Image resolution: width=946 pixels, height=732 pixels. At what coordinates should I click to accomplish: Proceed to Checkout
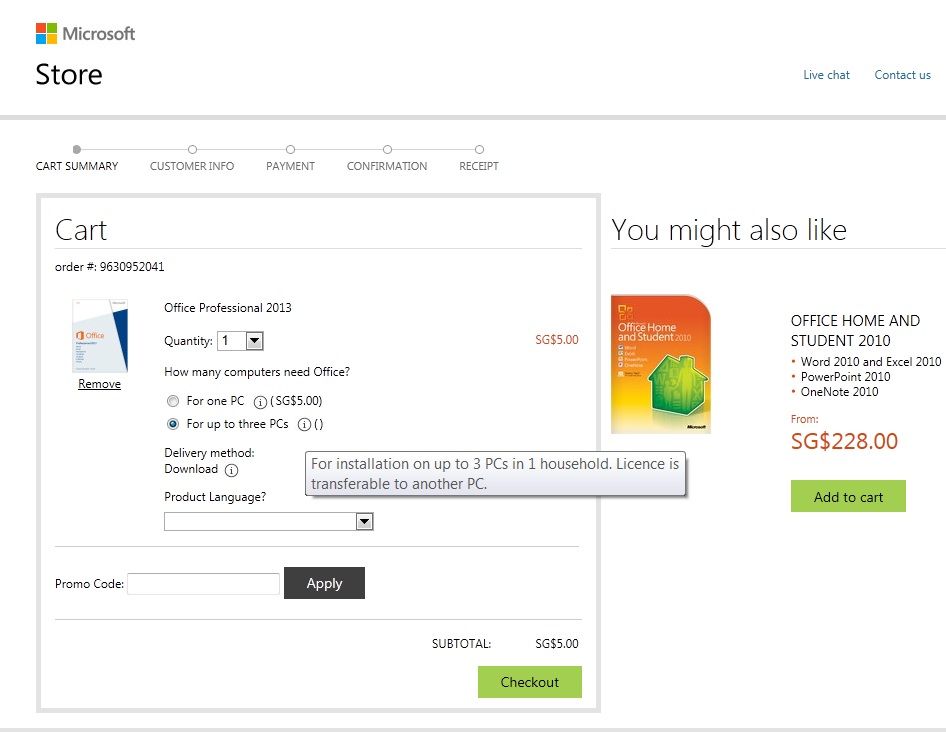529,682
